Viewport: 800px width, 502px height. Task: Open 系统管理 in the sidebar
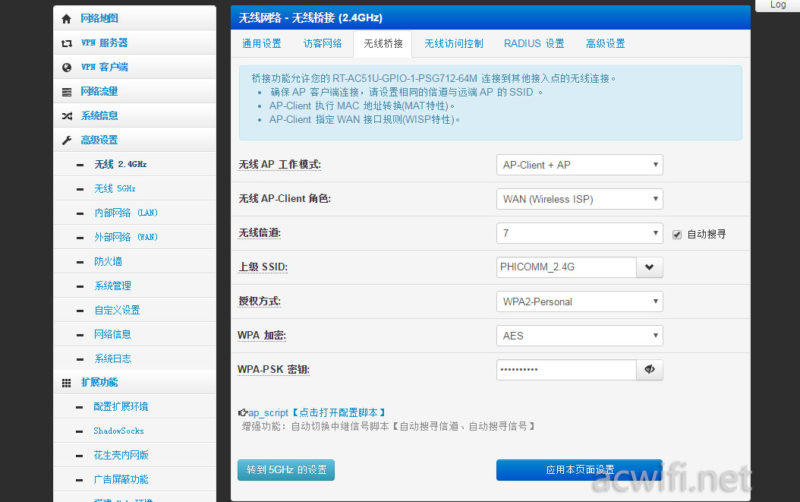[x=135, y=286]
